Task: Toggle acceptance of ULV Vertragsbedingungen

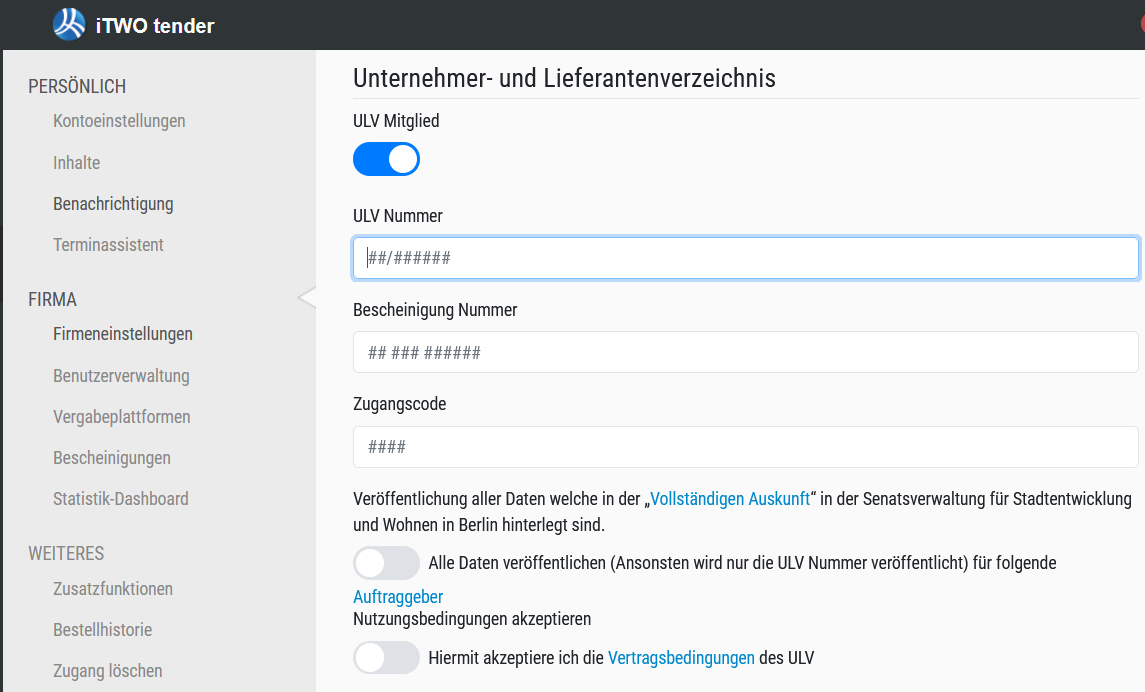Action: (x=386, y=657)
